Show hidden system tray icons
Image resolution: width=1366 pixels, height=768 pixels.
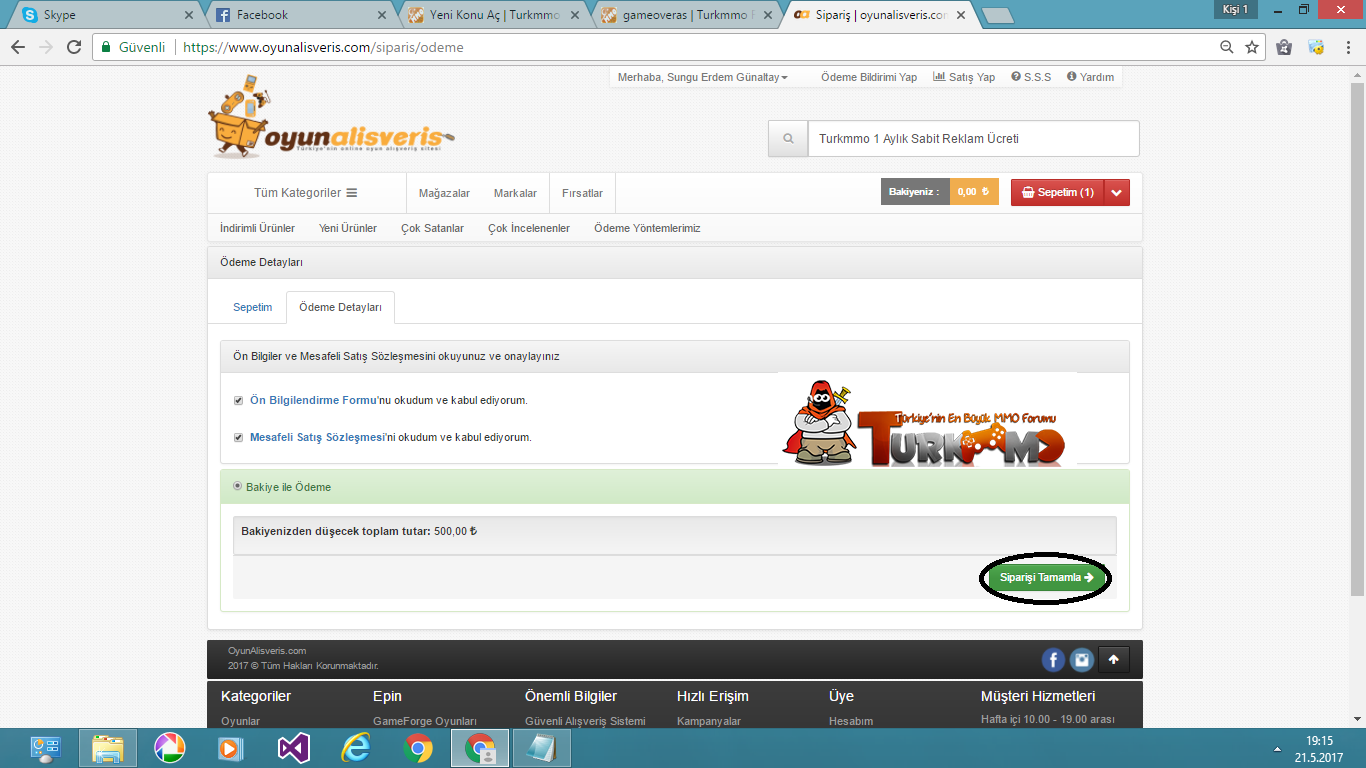point(1276,749)
